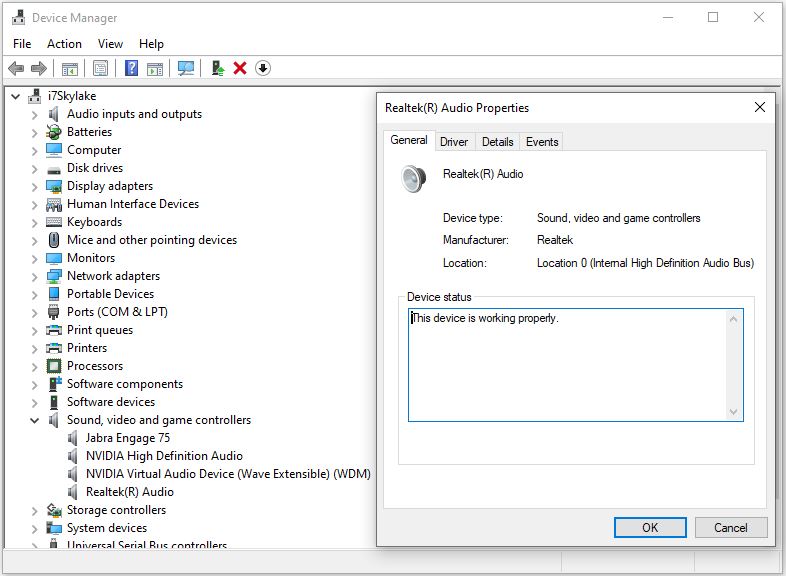
Task: Collapse Sound, video and game controllers
Action: pyautogui.click(x=35, y=421)
